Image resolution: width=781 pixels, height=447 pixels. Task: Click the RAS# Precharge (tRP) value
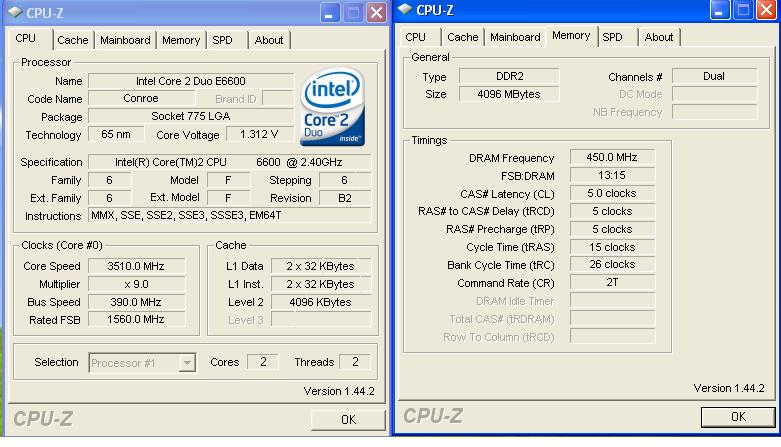[612, 229]
